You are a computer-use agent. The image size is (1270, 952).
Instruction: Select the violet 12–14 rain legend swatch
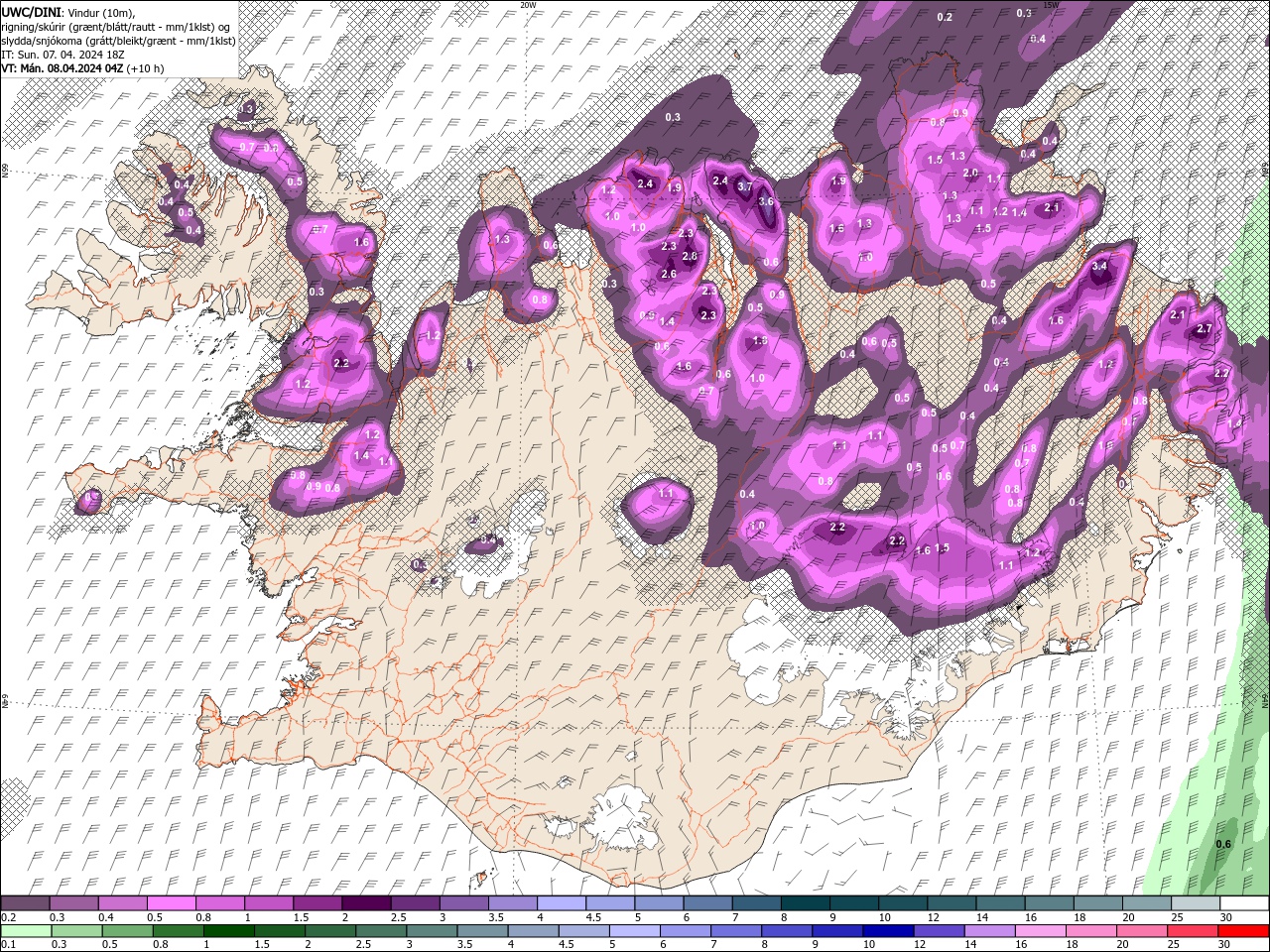[939, 931]
